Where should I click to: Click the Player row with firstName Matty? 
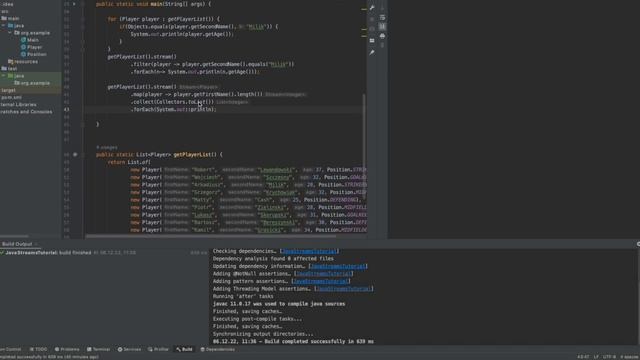[245, 200]
